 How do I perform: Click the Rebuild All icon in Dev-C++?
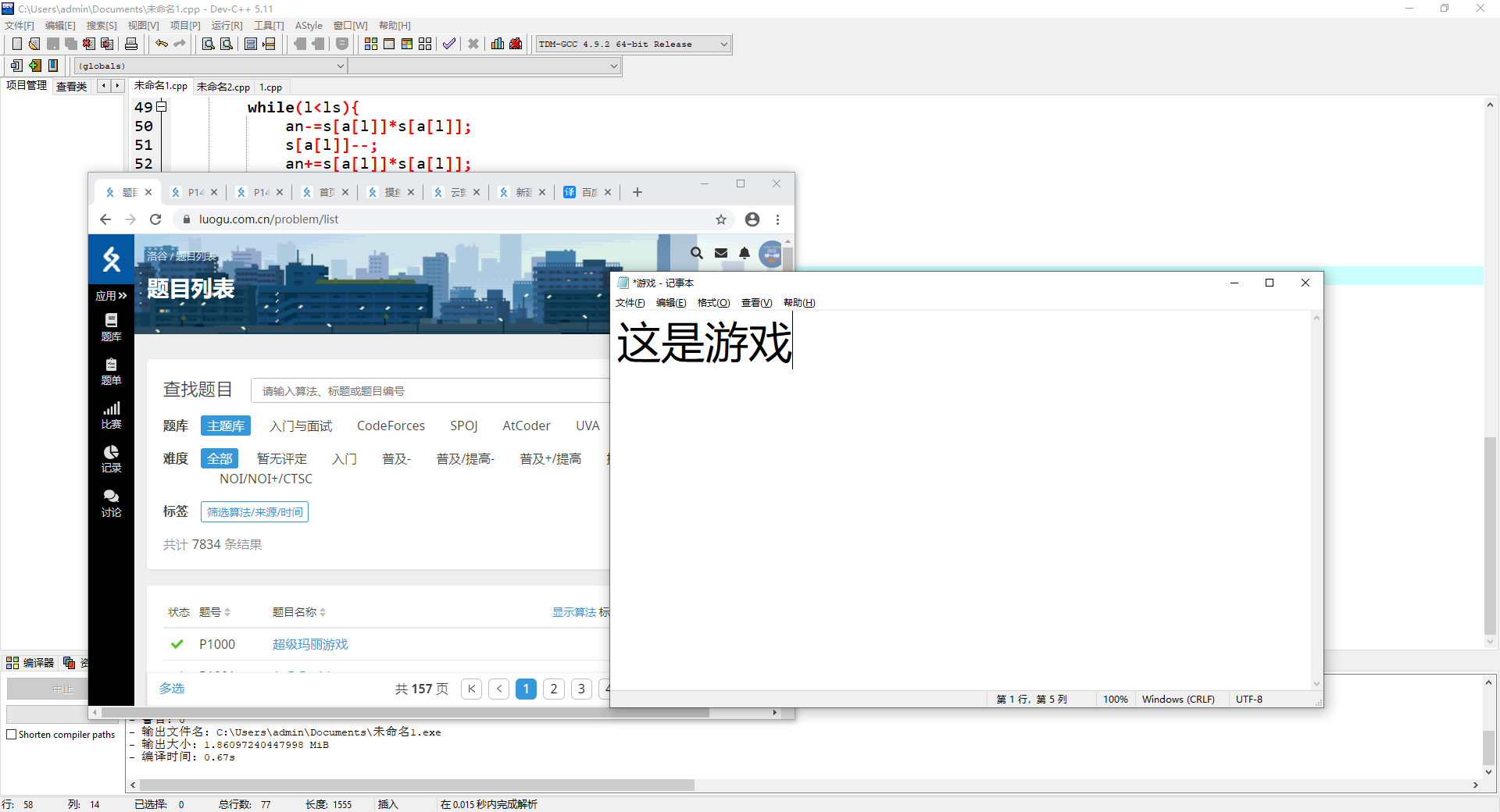[x=425, y=44]
